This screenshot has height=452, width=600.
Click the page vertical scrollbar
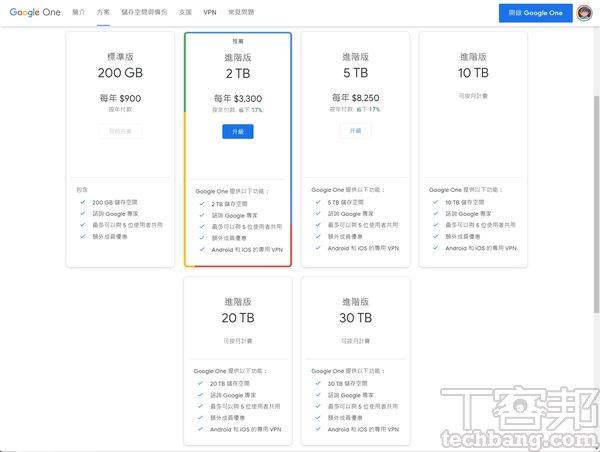point(596,203)
